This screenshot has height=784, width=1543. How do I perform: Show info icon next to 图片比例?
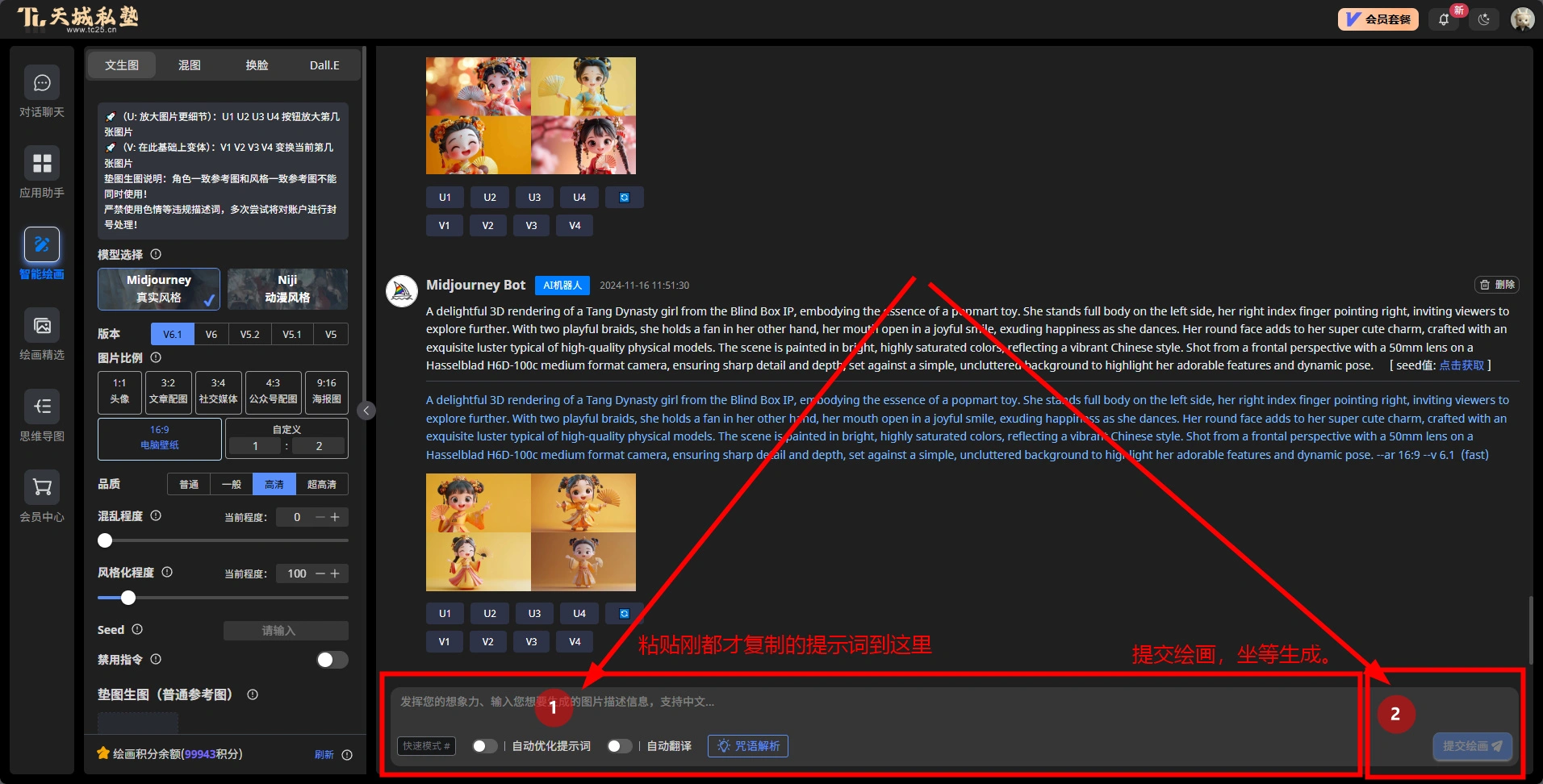tap(156, 357)
